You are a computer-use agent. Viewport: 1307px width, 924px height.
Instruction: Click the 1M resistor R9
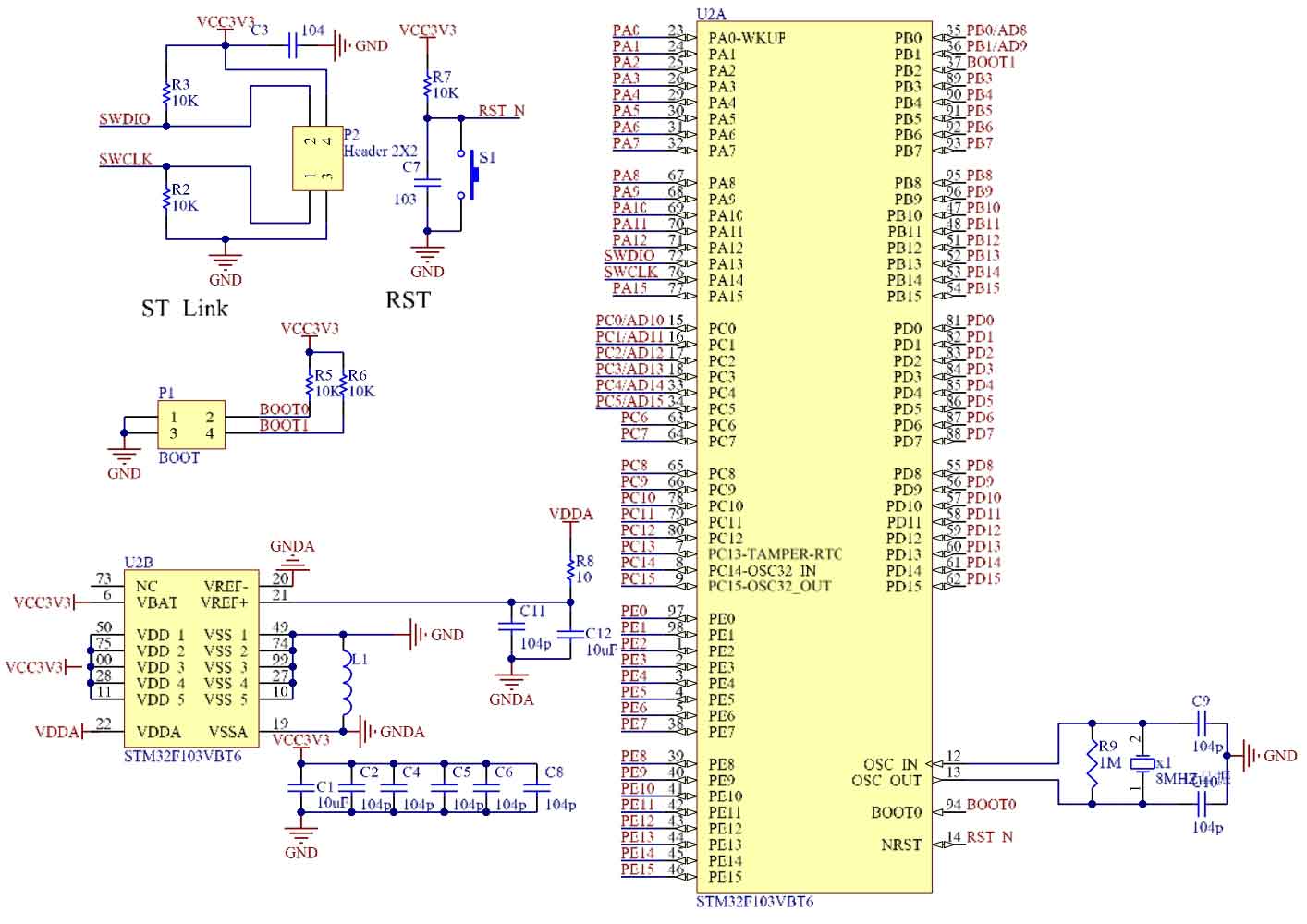[1092, 763]
